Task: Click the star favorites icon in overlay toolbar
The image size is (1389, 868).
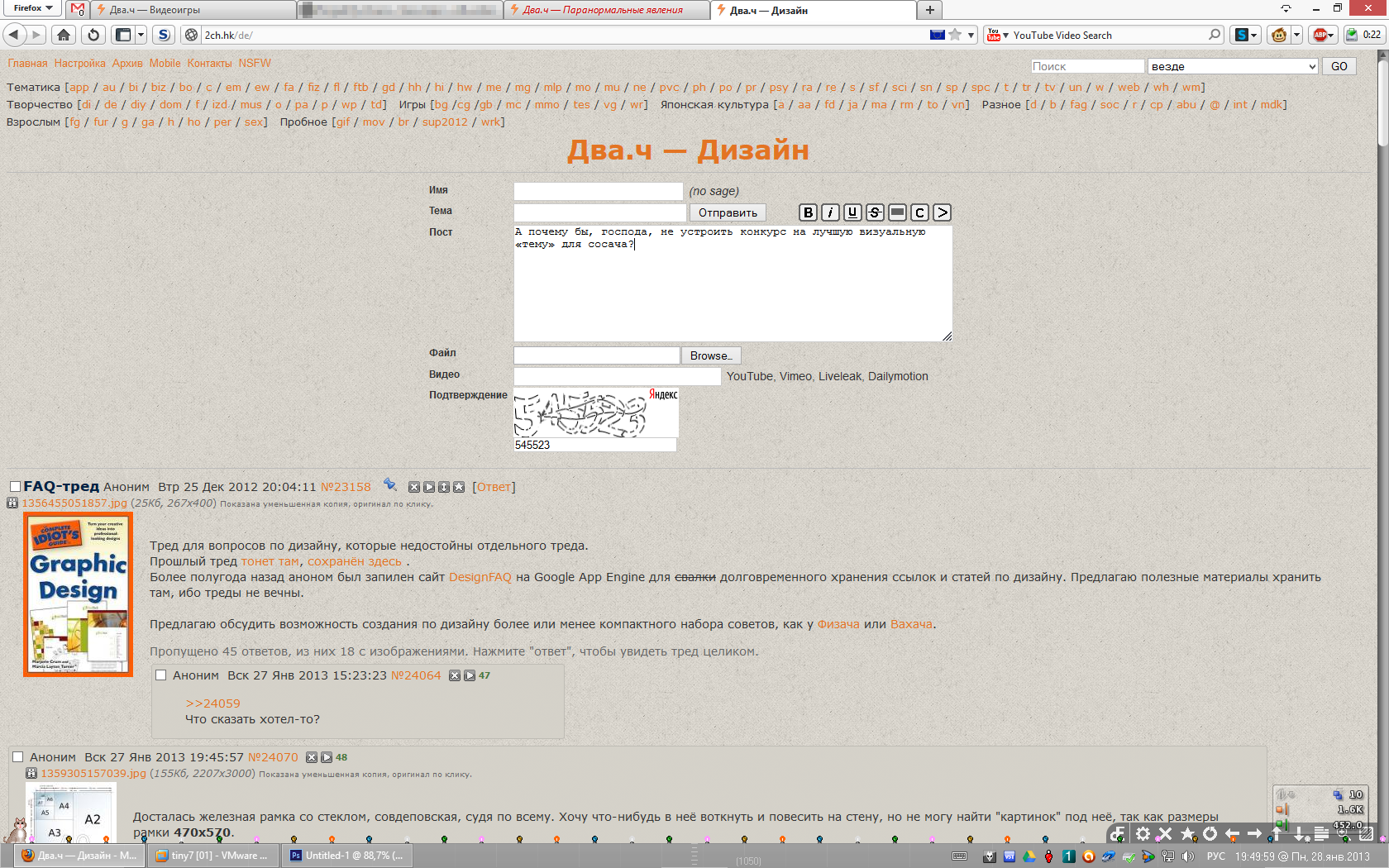Action: 1188,834
